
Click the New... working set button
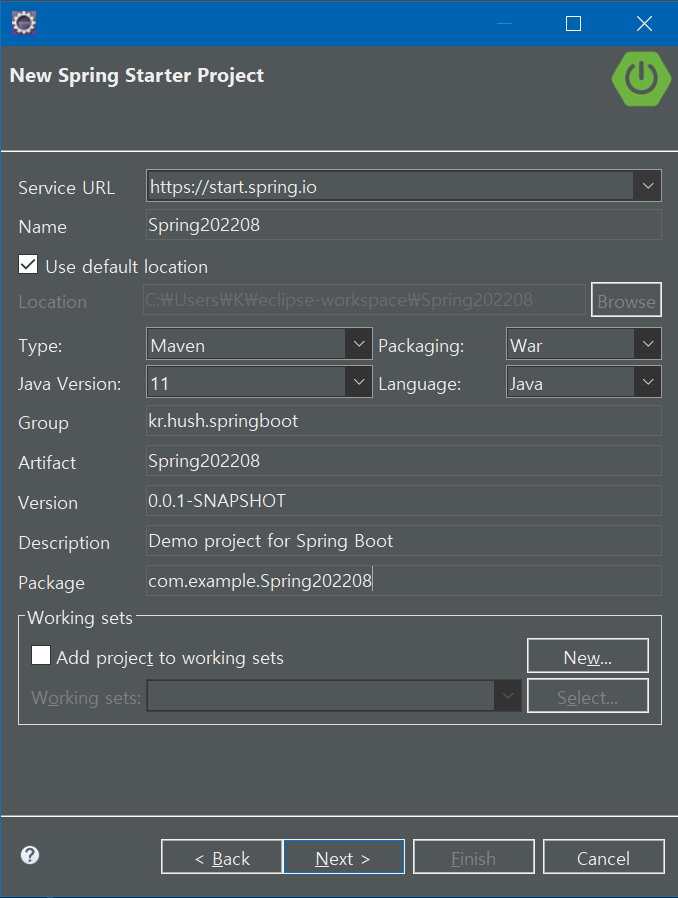[x=588, y=656]
